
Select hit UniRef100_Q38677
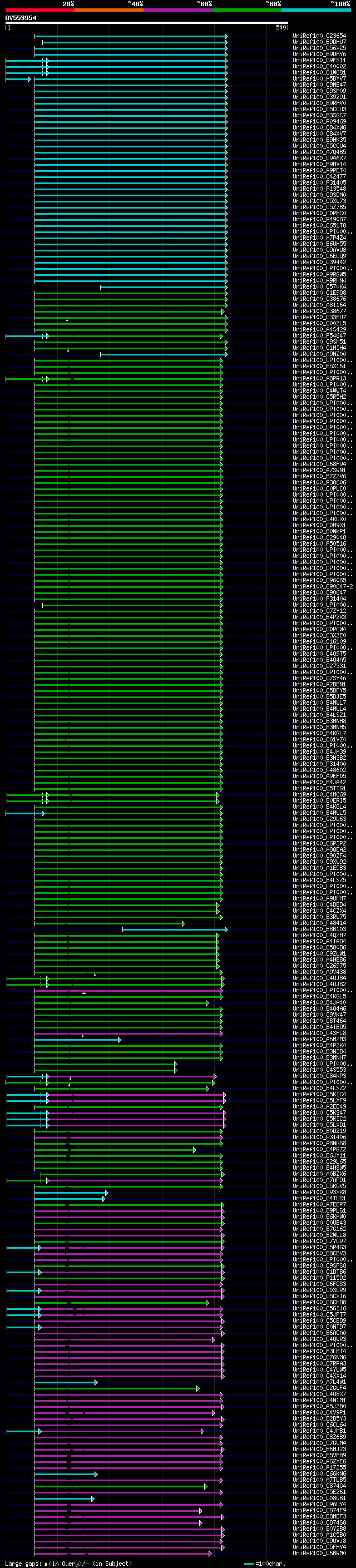coord(319,311)
